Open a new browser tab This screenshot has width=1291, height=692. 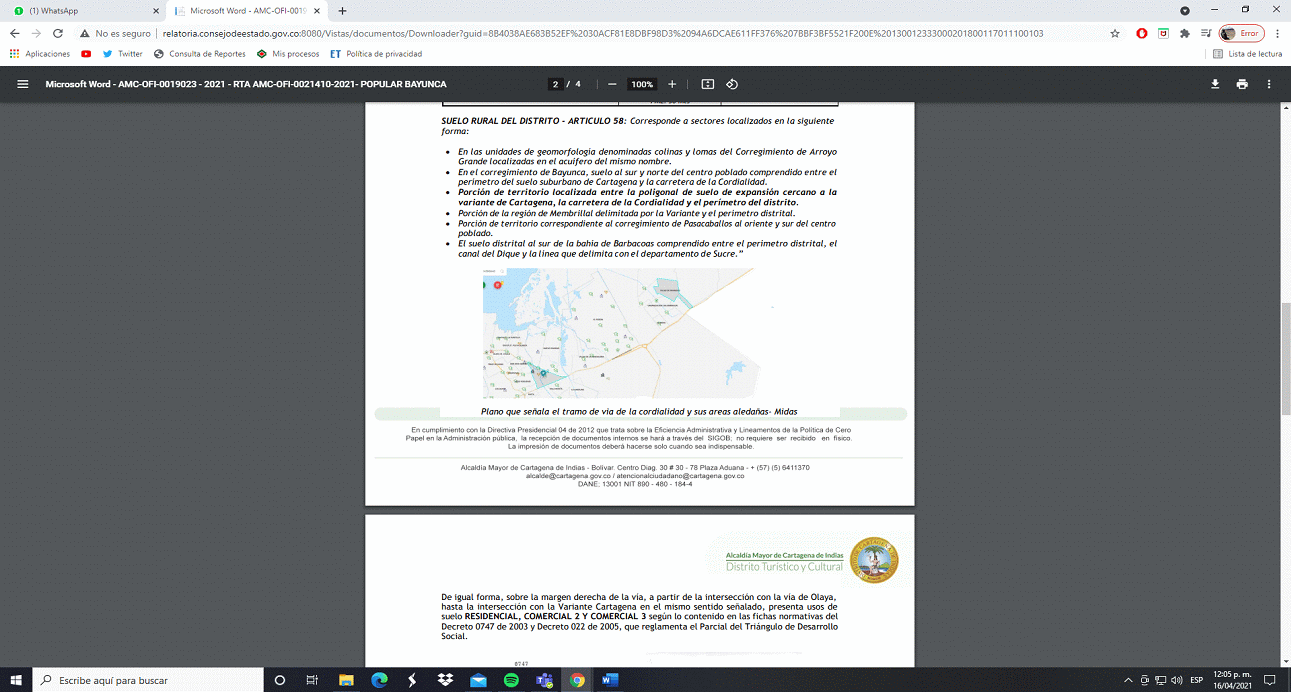click(343, 11)
